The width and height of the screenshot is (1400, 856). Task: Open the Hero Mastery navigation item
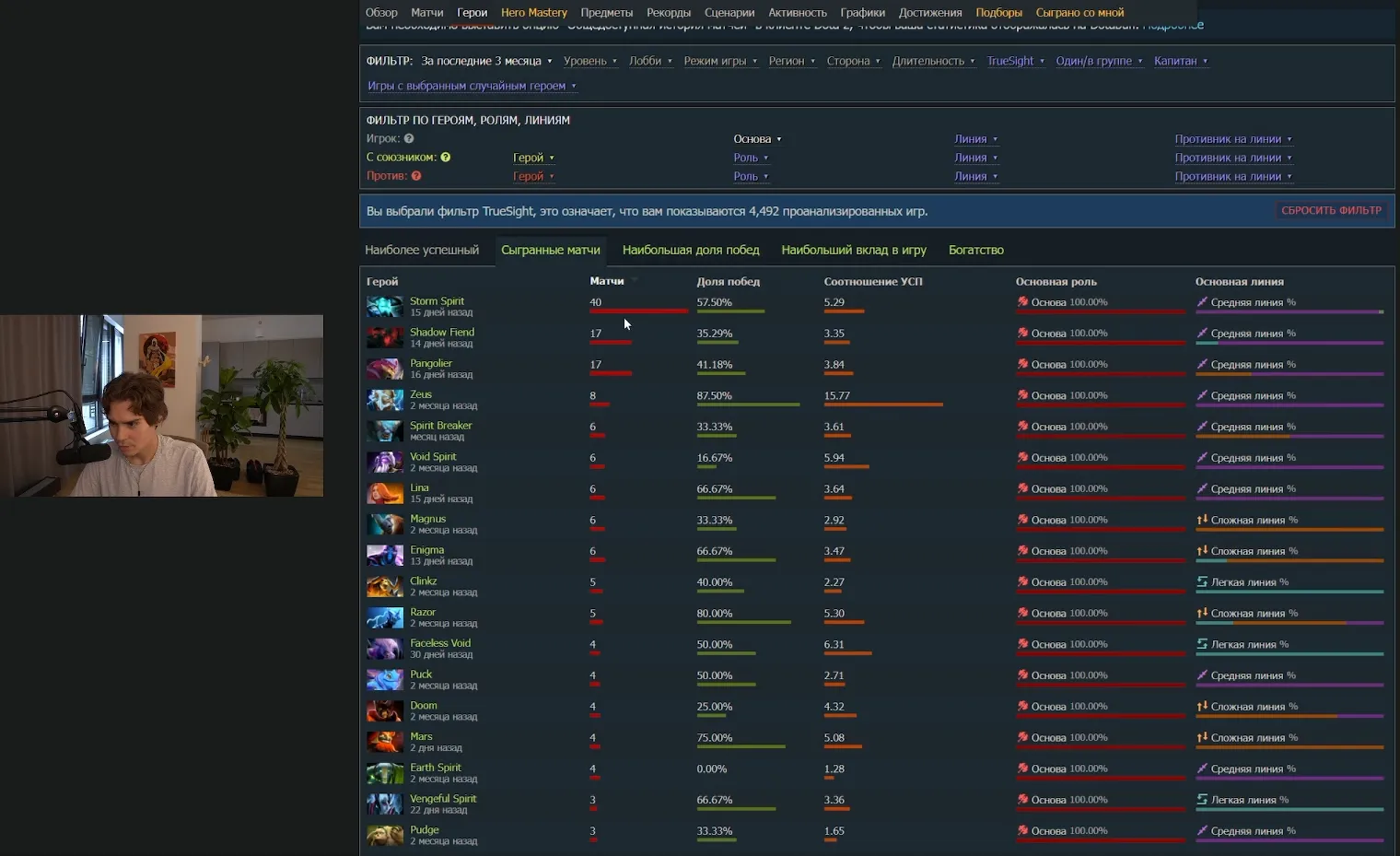pos(534,12)
